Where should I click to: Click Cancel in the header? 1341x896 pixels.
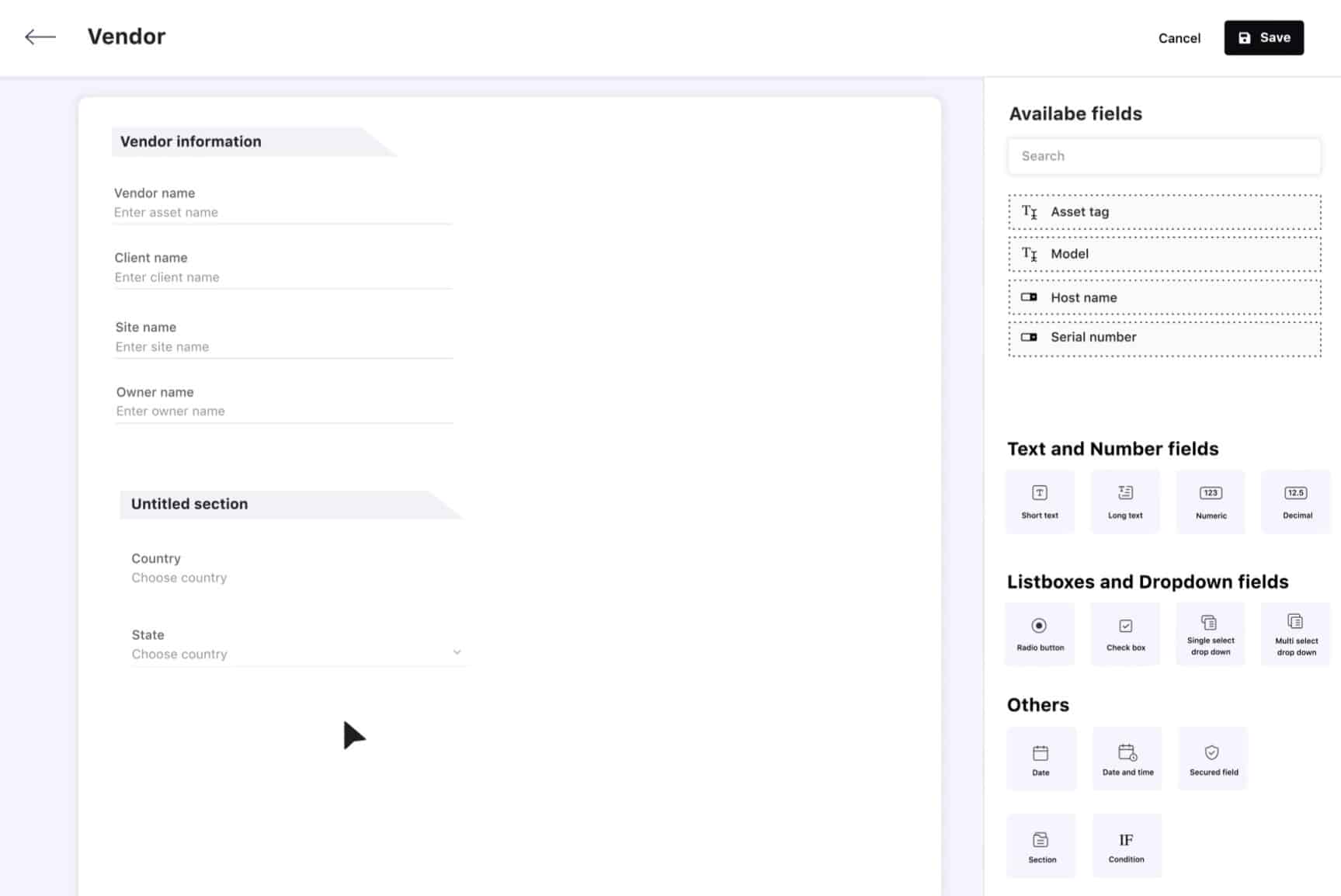pyautogui.click(x=1179, y=38)
